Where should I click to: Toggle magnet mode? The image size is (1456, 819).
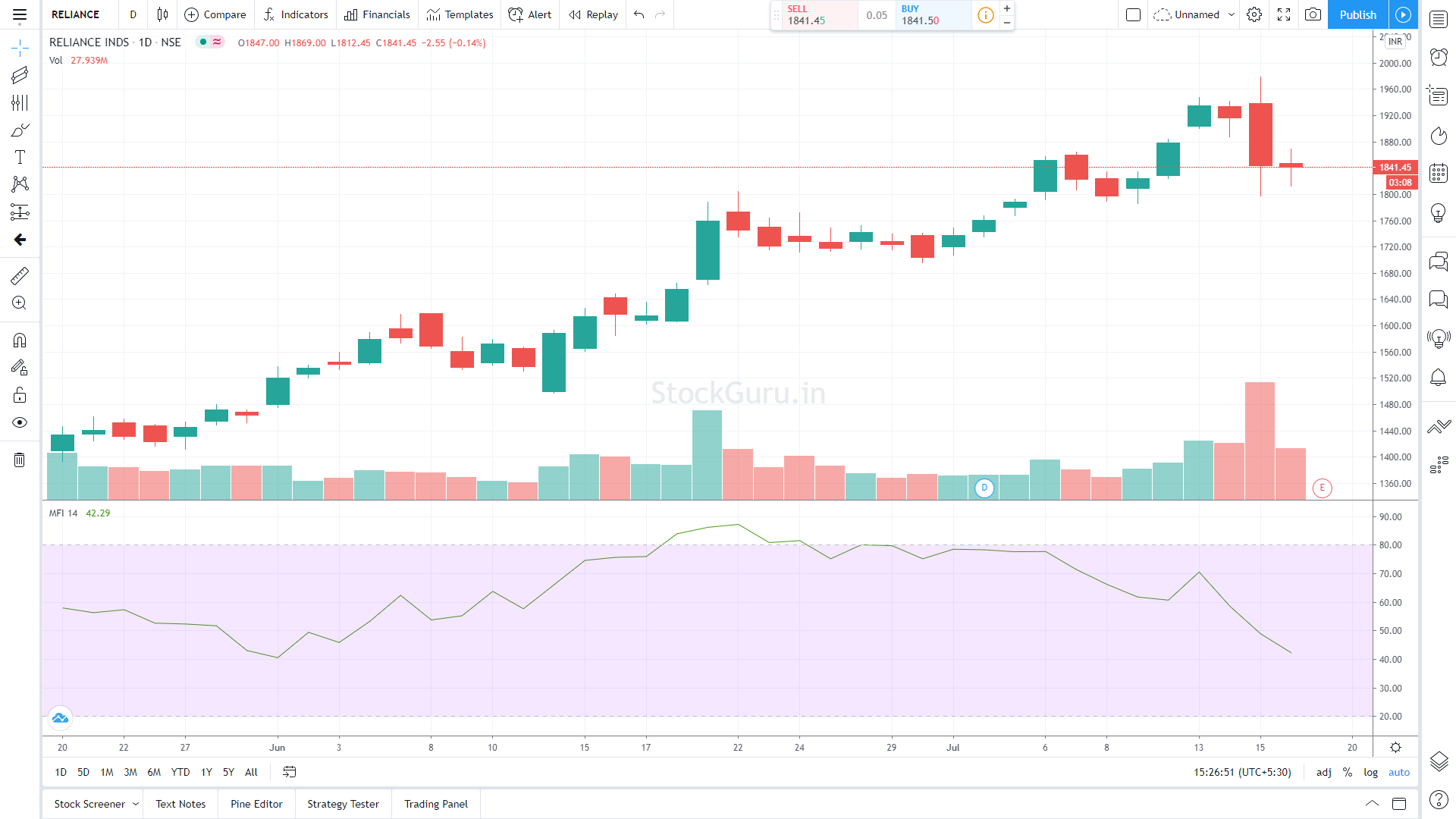click(x=20, y=340)
